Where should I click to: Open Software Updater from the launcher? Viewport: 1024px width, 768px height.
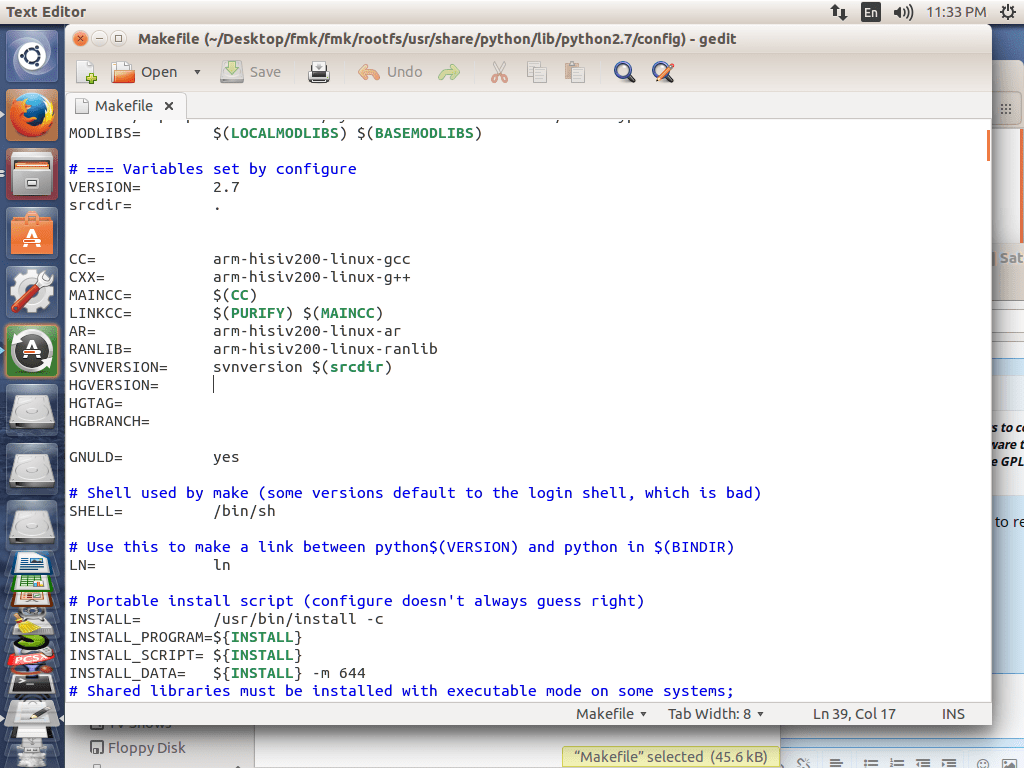[x=31, y=351]
